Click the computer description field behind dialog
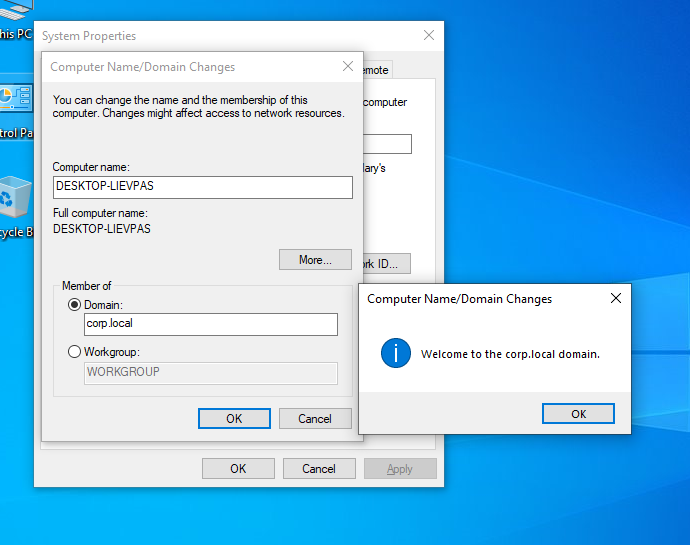 pyautogui.click(x=387, y=144)
